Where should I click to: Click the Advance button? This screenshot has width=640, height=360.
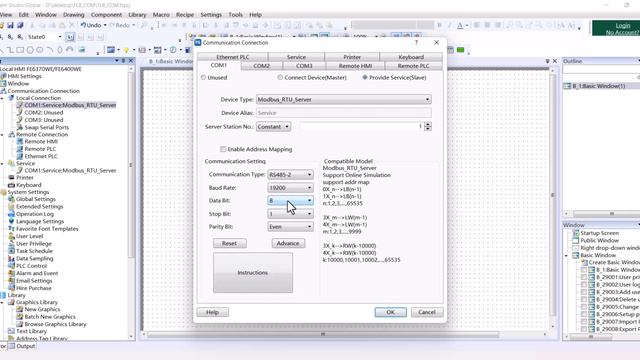[x=288, y=243]
